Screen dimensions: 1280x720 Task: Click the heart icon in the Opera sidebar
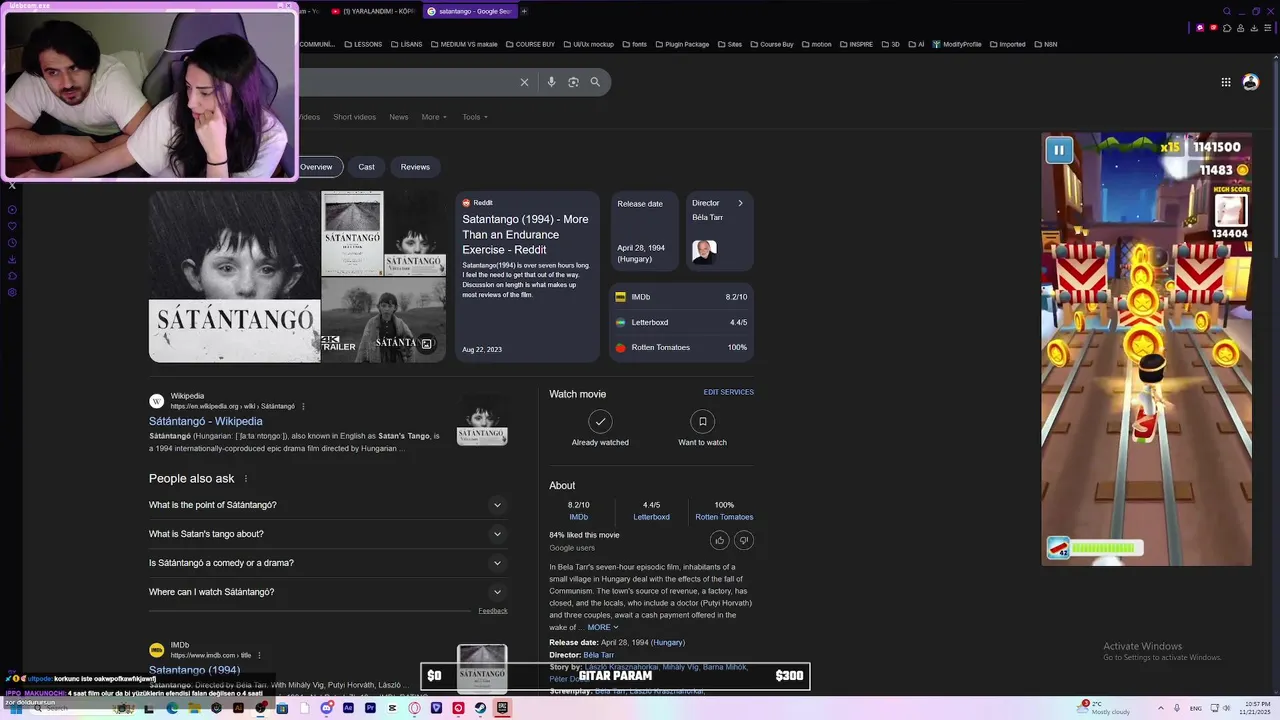(x=12, y=226)
